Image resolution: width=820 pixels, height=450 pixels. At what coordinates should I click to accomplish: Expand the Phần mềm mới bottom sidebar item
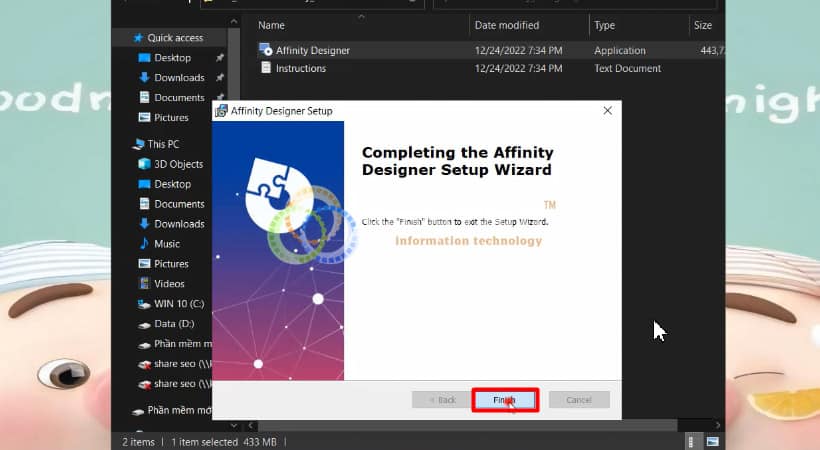pos(126,411)
